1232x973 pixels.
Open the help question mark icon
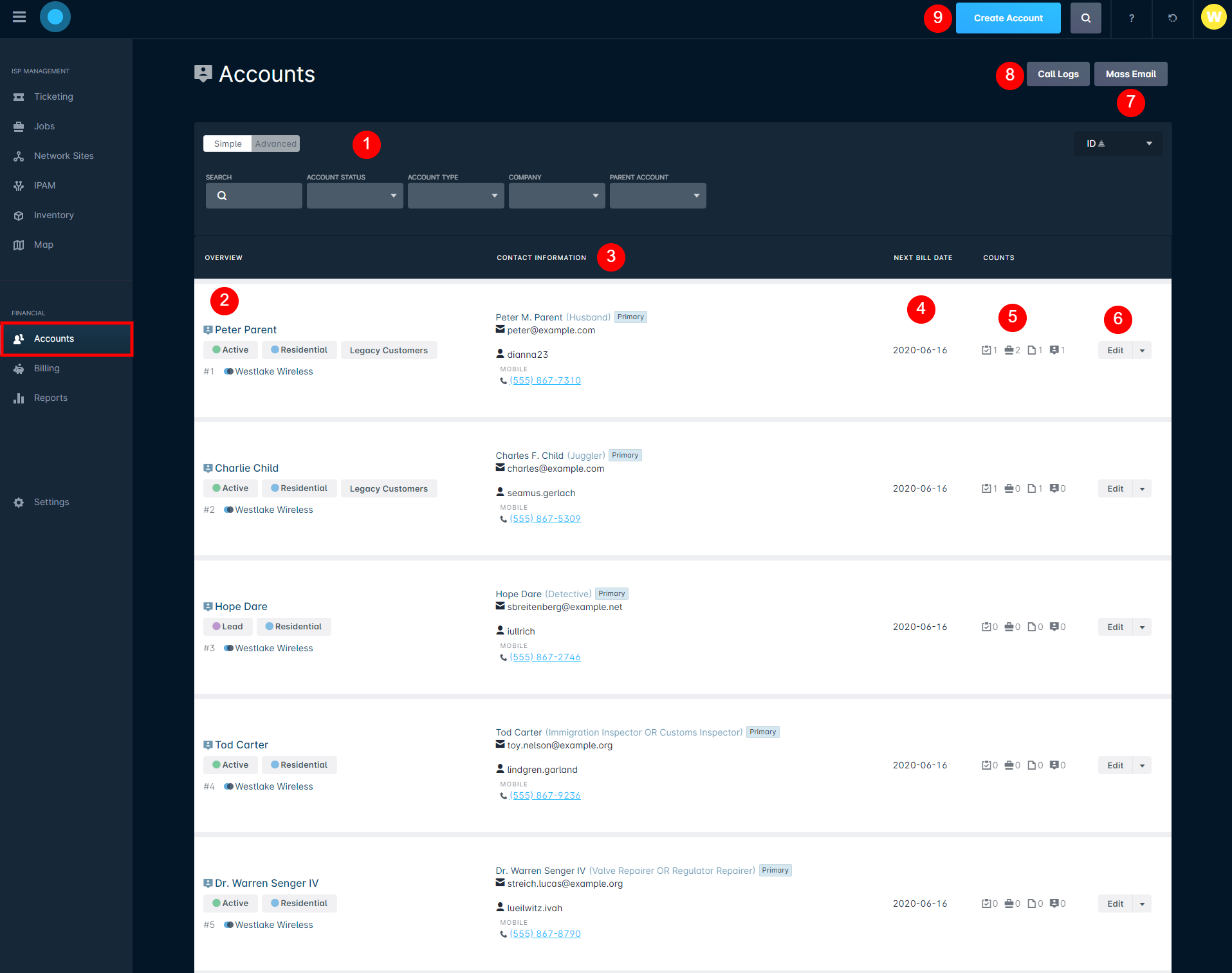pyautogui.click(x=1132, y=18)
